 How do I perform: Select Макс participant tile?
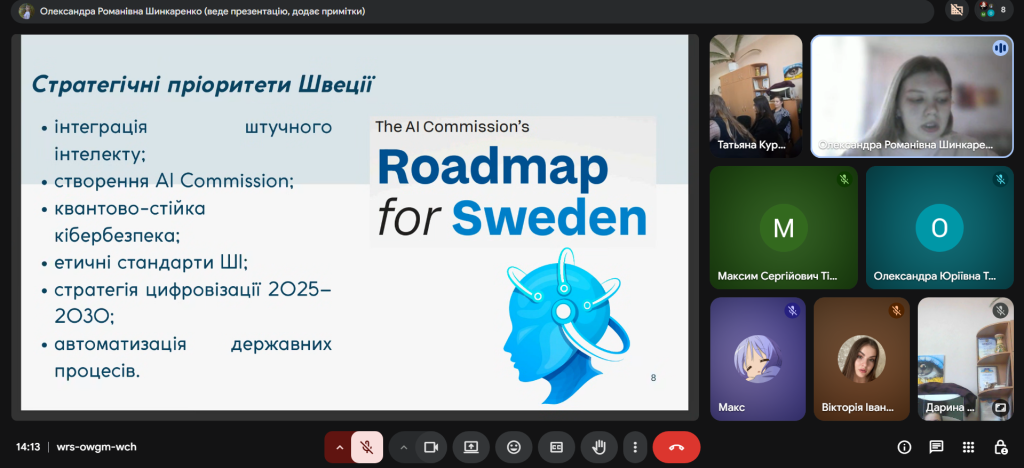coord(757,359)
